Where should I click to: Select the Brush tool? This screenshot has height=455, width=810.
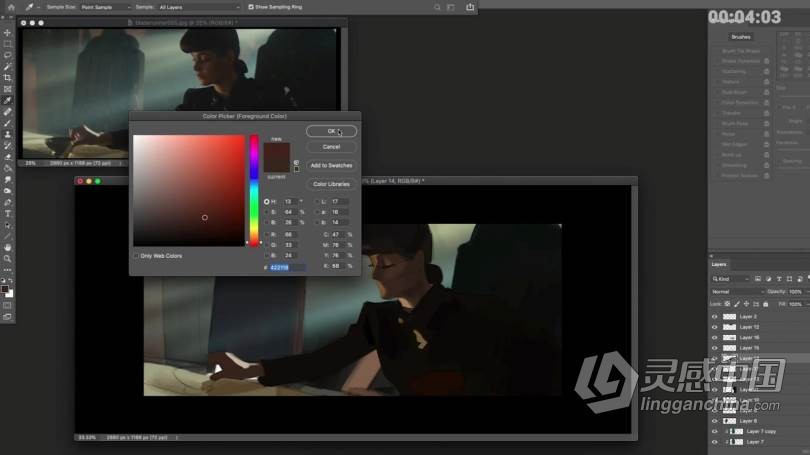(7, 123)
